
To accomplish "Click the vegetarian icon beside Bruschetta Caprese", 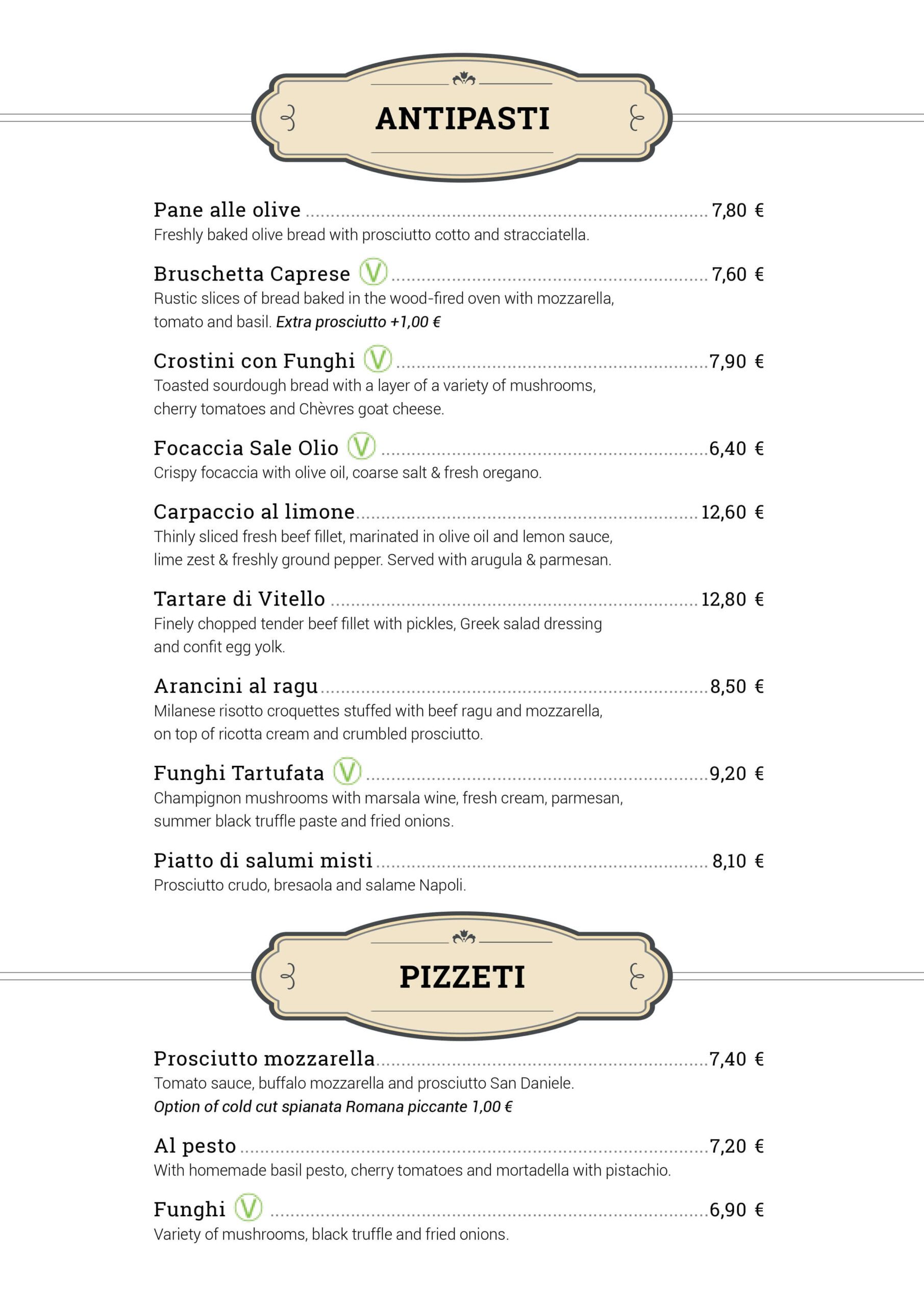I will coord(373,271).
